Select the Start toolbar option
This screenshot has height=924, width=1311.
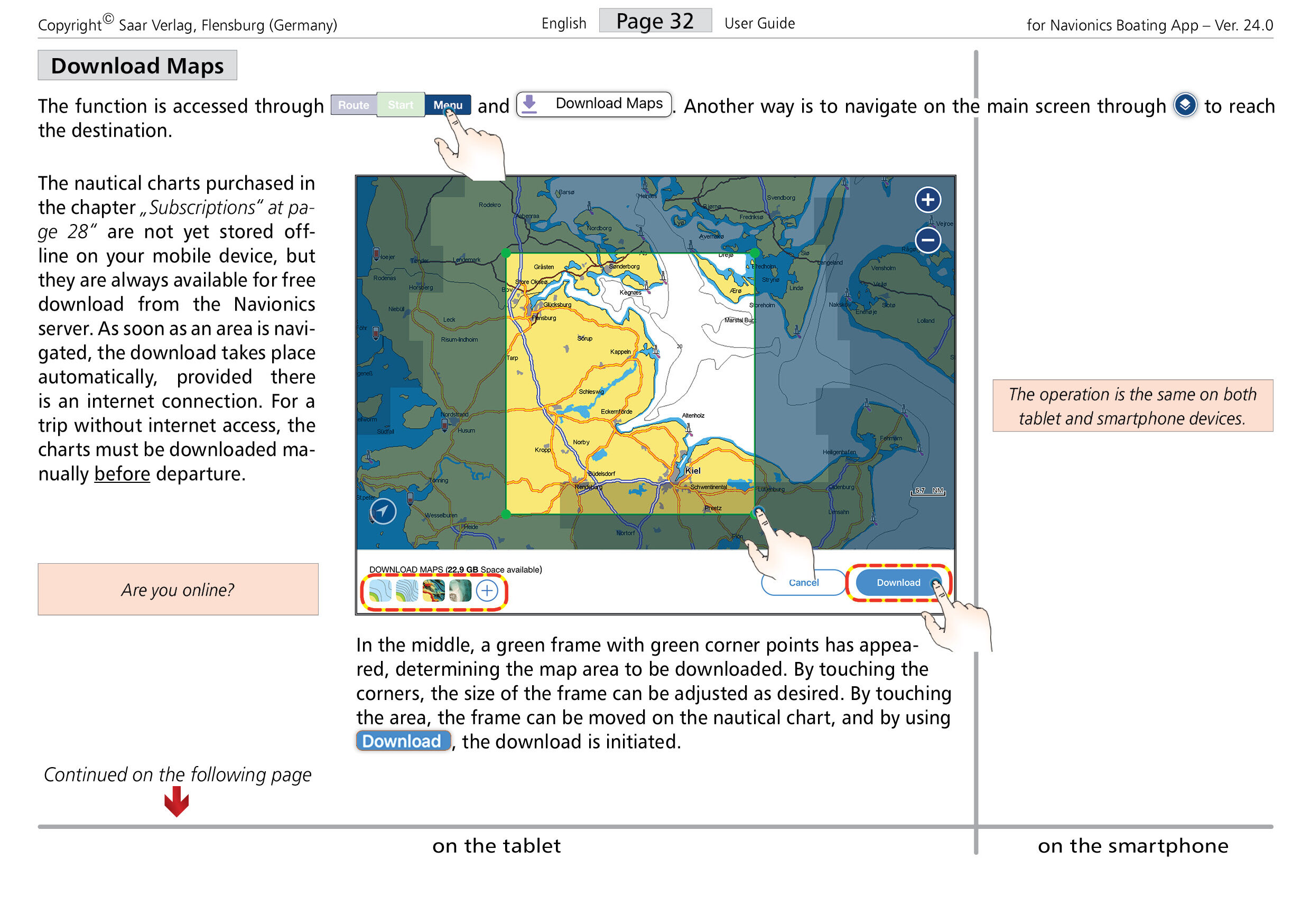[401, 105]
